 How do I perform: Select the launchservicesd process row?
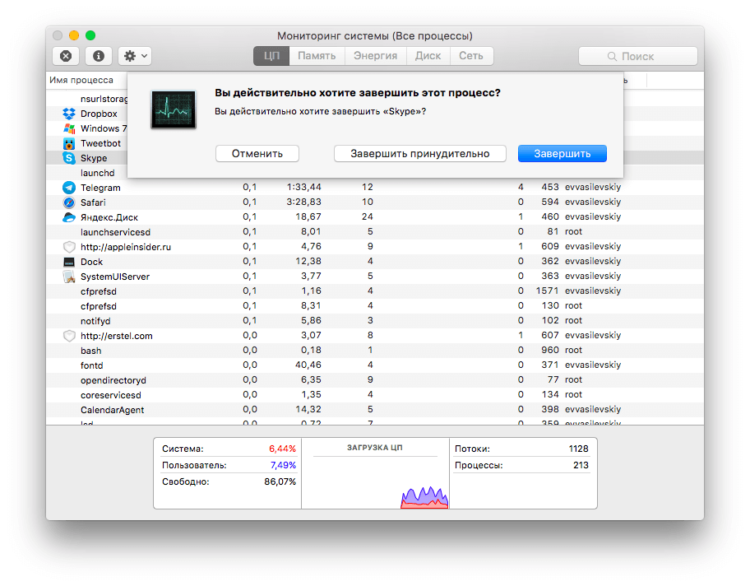coord(375,232)
